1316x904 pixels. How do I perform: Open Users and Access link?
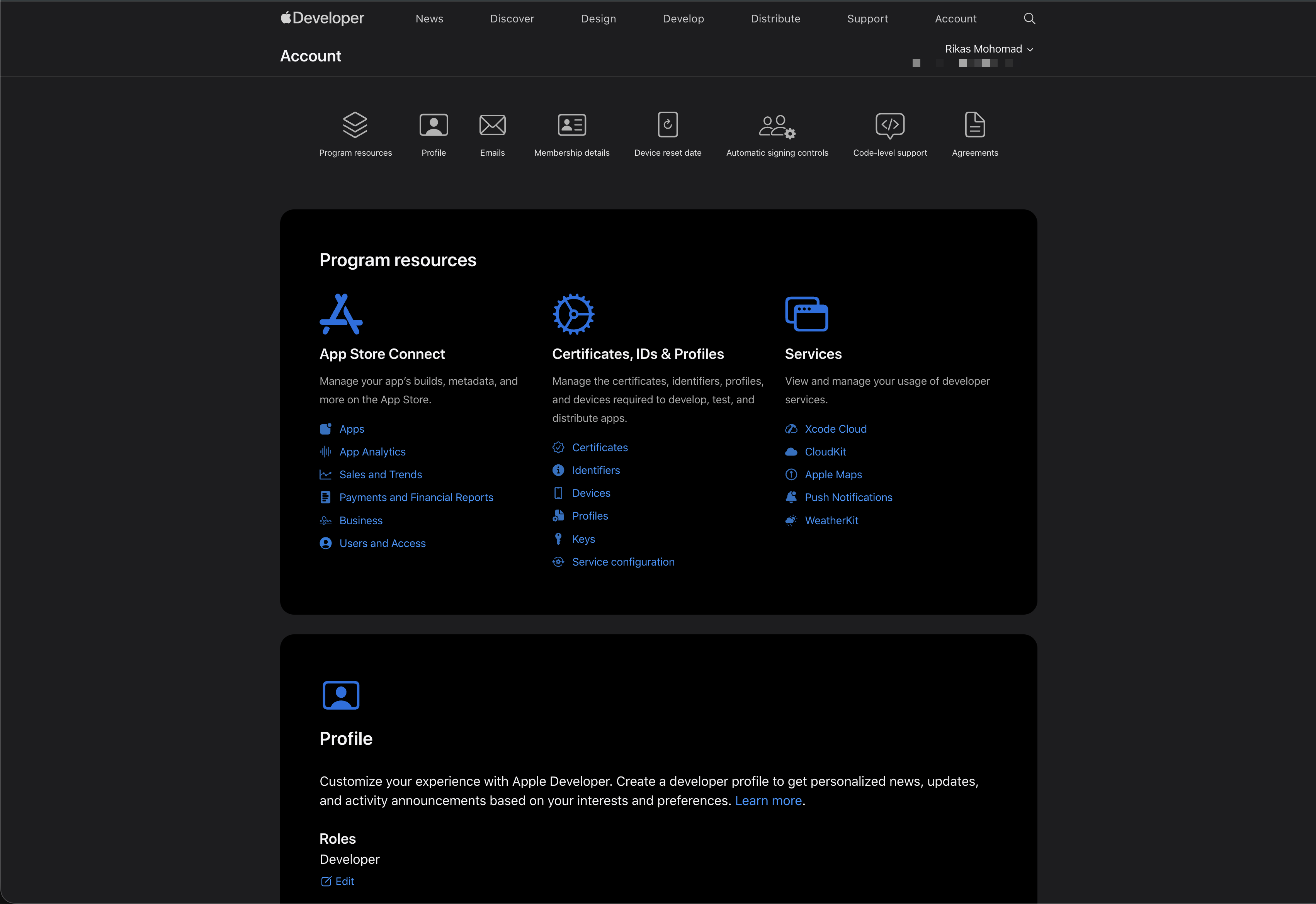(382, 543)
